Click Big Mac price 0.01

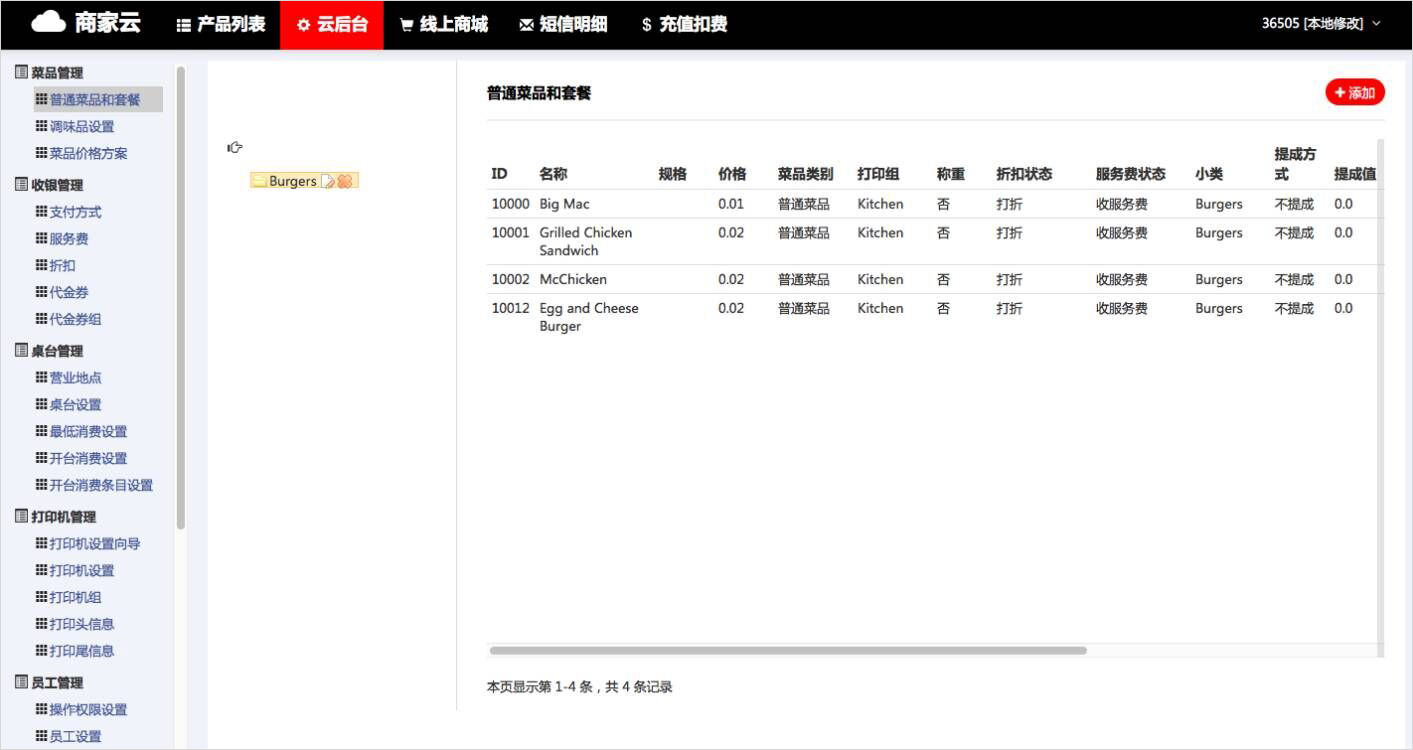click(731, 204)
